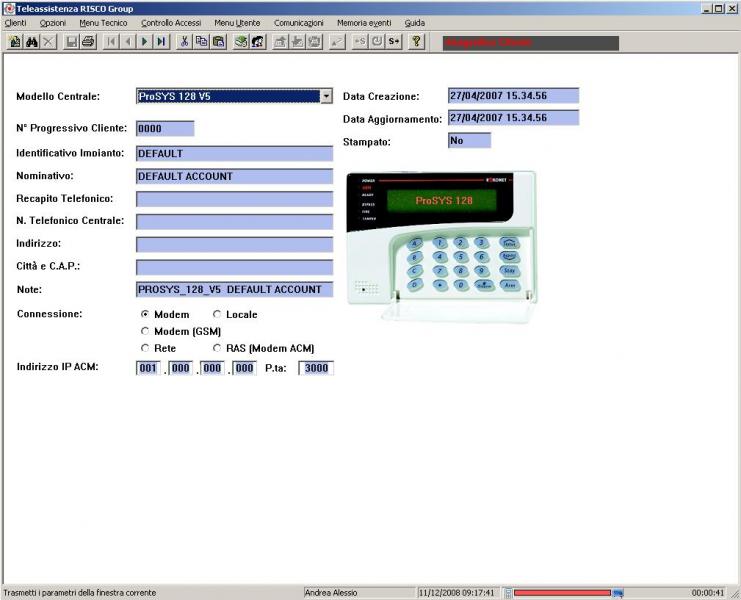Click the Data Aggiornamento field

(513, 118)
